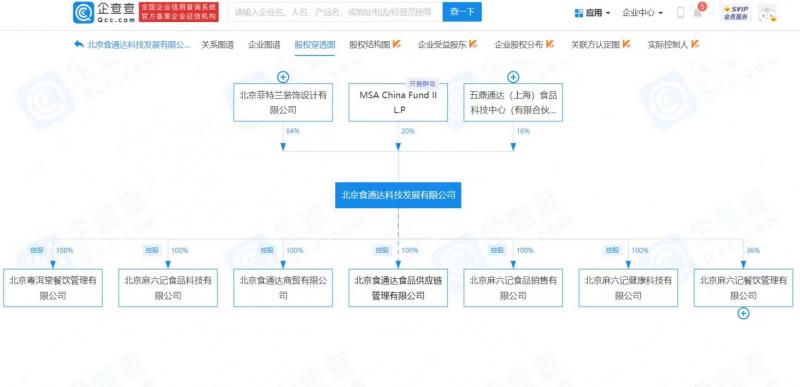Viewport: 800px width, 387px height.
Task: Select the MSA China Fund II L.P node
Action: click(398, 102)
